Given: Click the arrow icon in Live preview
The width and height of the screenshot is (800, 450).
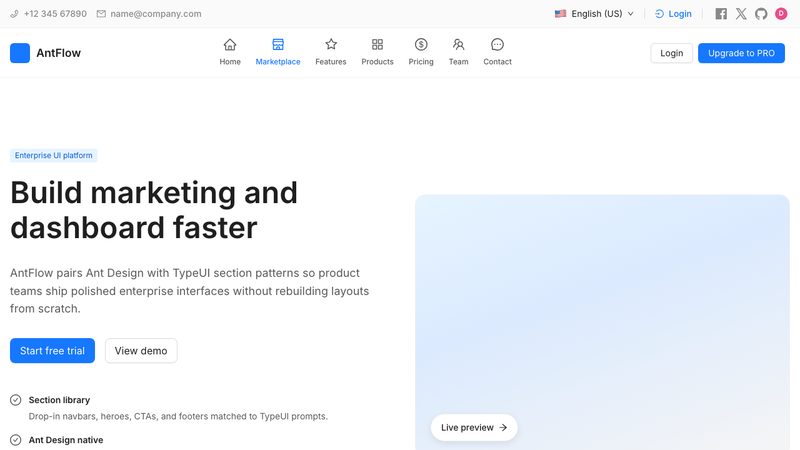Looking at the screenshot, I should tap(503, 428).
